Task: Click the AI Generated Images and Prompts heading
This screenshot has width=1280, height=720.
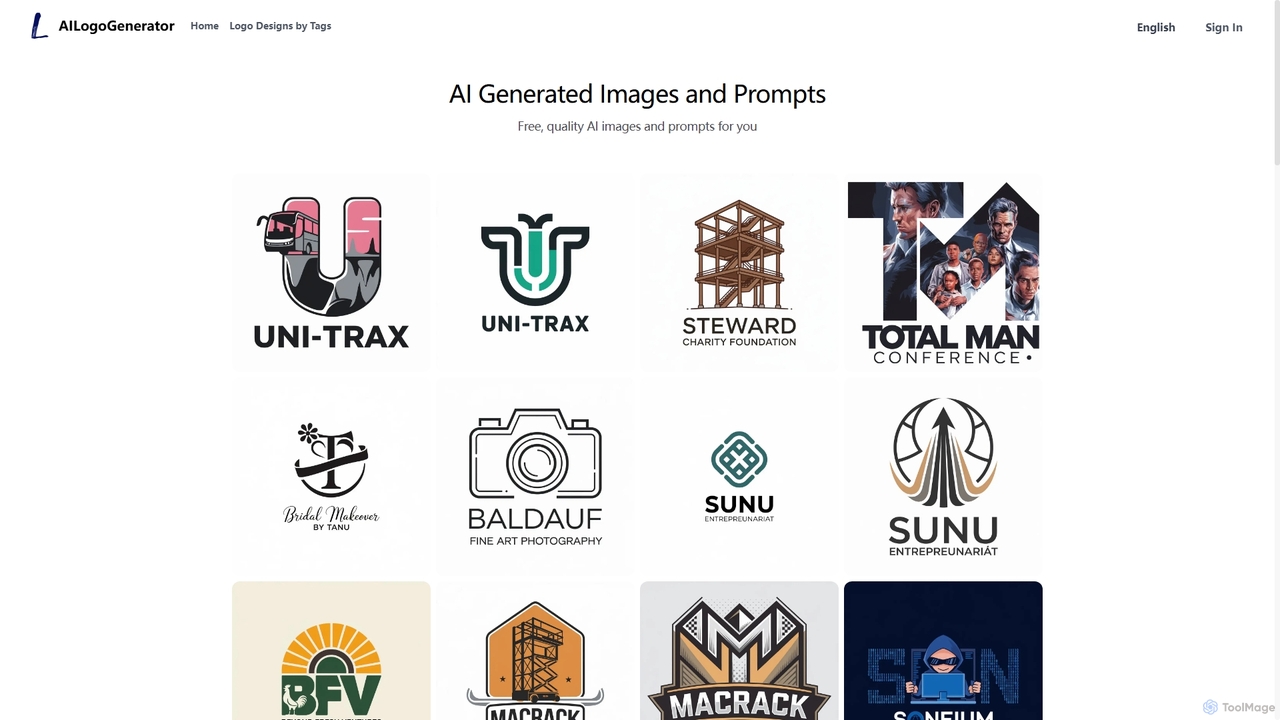Action: (638, 94)
